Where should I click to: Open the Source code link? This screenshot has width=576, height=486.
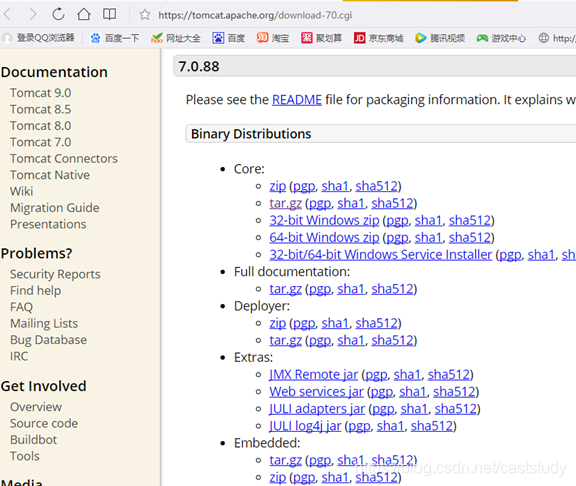[44, 424]
